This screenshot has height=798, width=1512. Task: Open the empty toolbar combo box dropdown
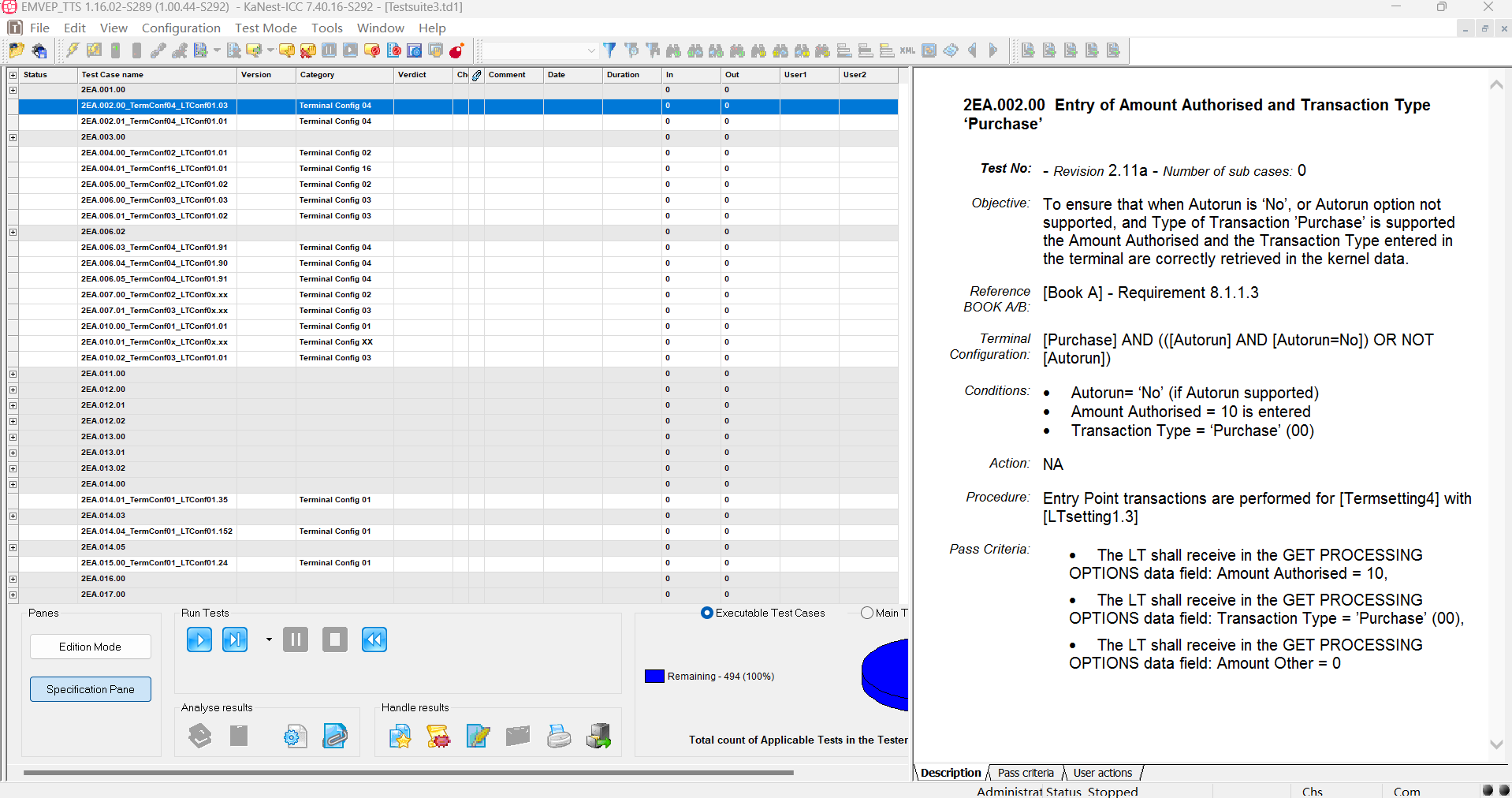point(591,50)
